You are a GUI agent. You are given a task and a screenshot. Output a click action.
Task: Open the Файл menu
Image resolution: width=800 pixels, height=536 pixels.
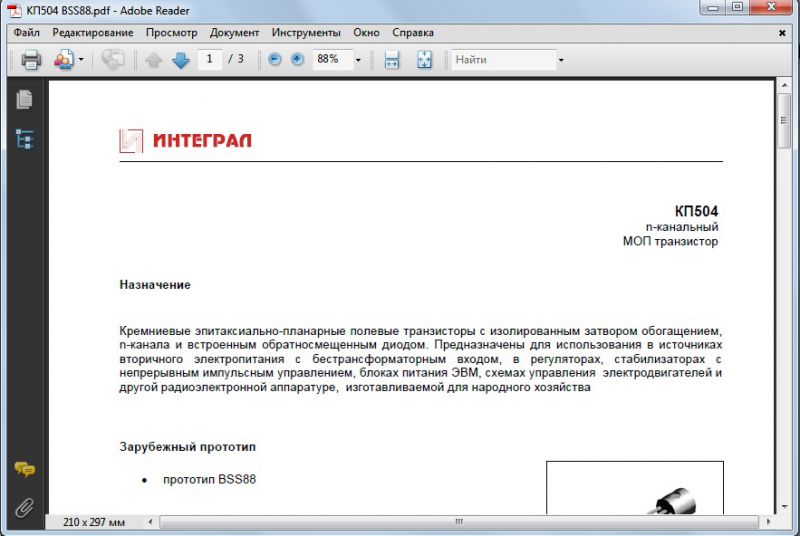27,33
